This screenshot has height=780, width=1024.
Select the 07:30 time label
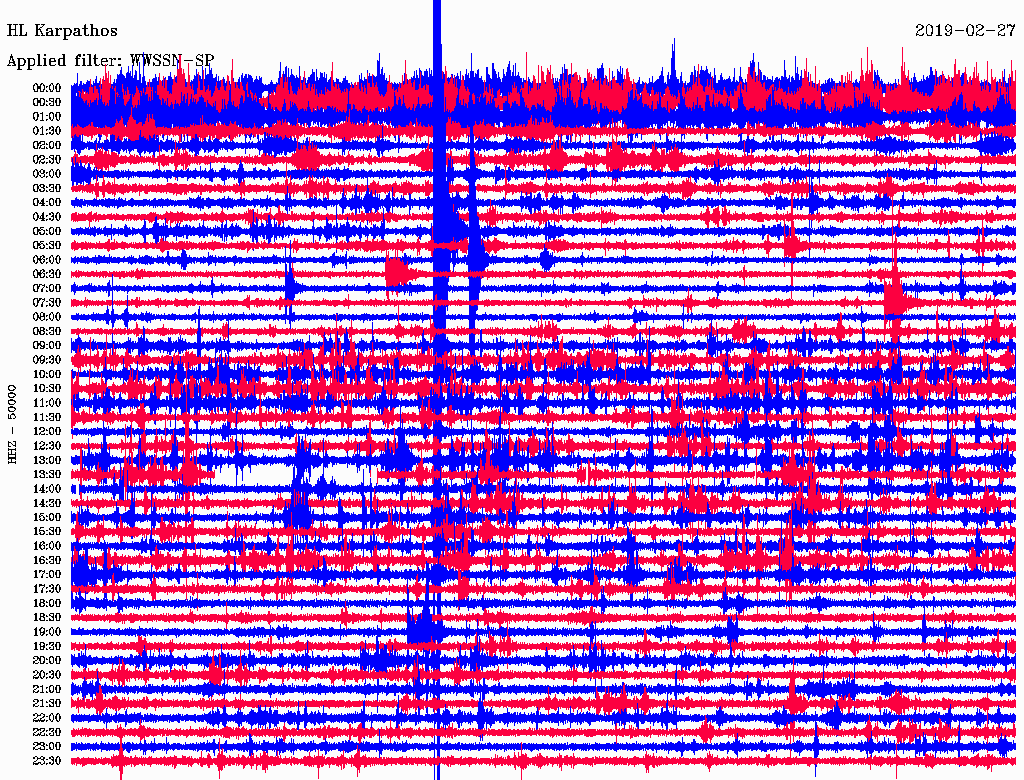pos(47,302)
